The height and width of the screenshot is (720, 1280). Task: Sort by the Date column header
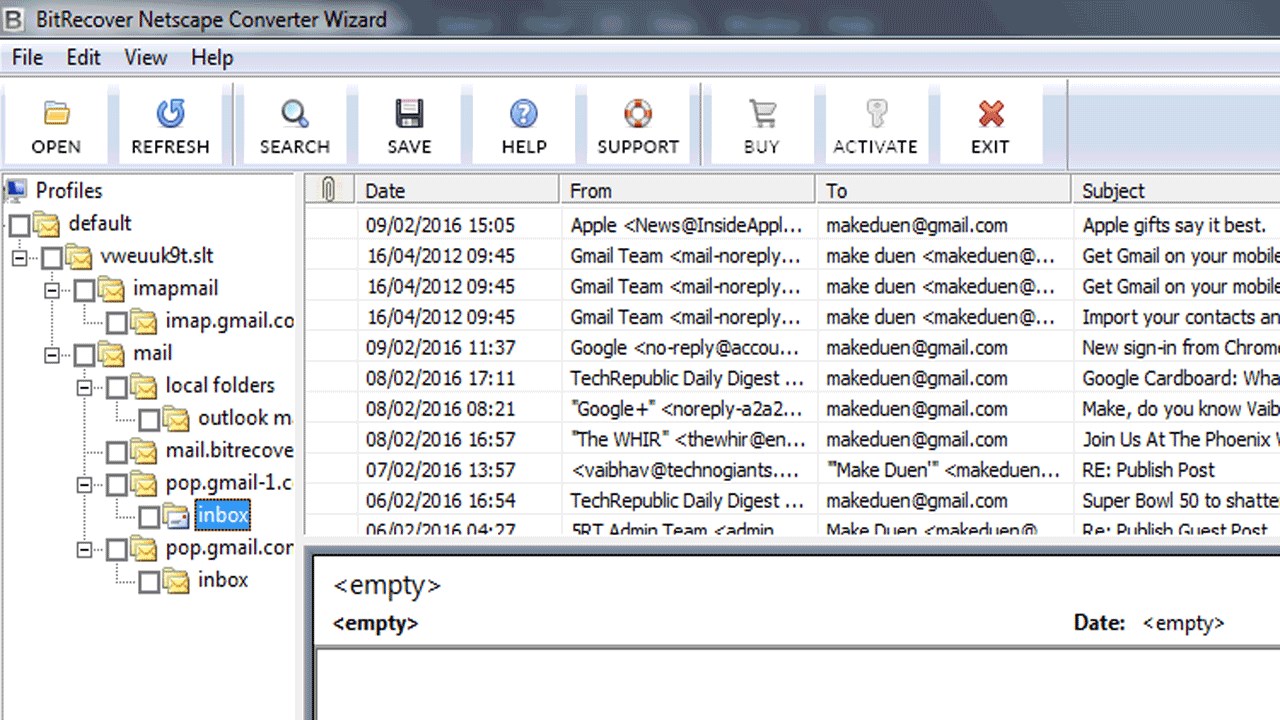(x=458, y=190)
